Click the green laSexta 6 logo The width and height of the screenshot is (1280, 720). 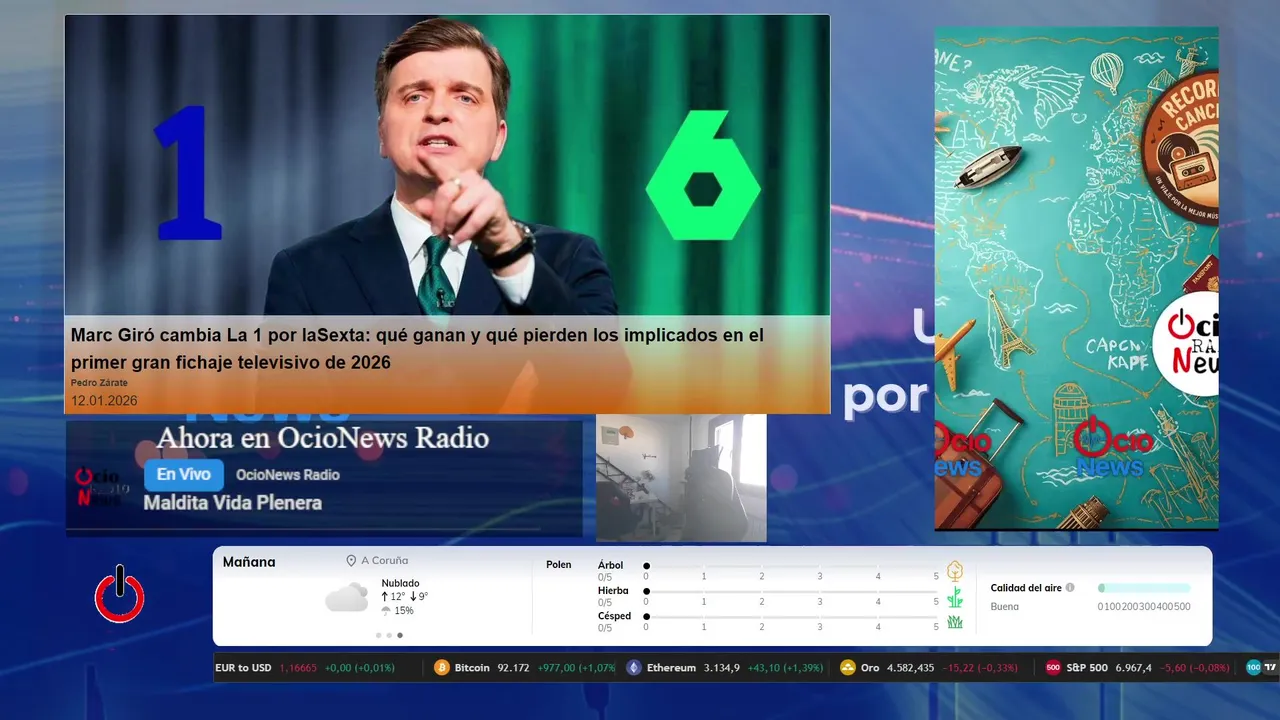pyautogui.click(x=703, y=175)
